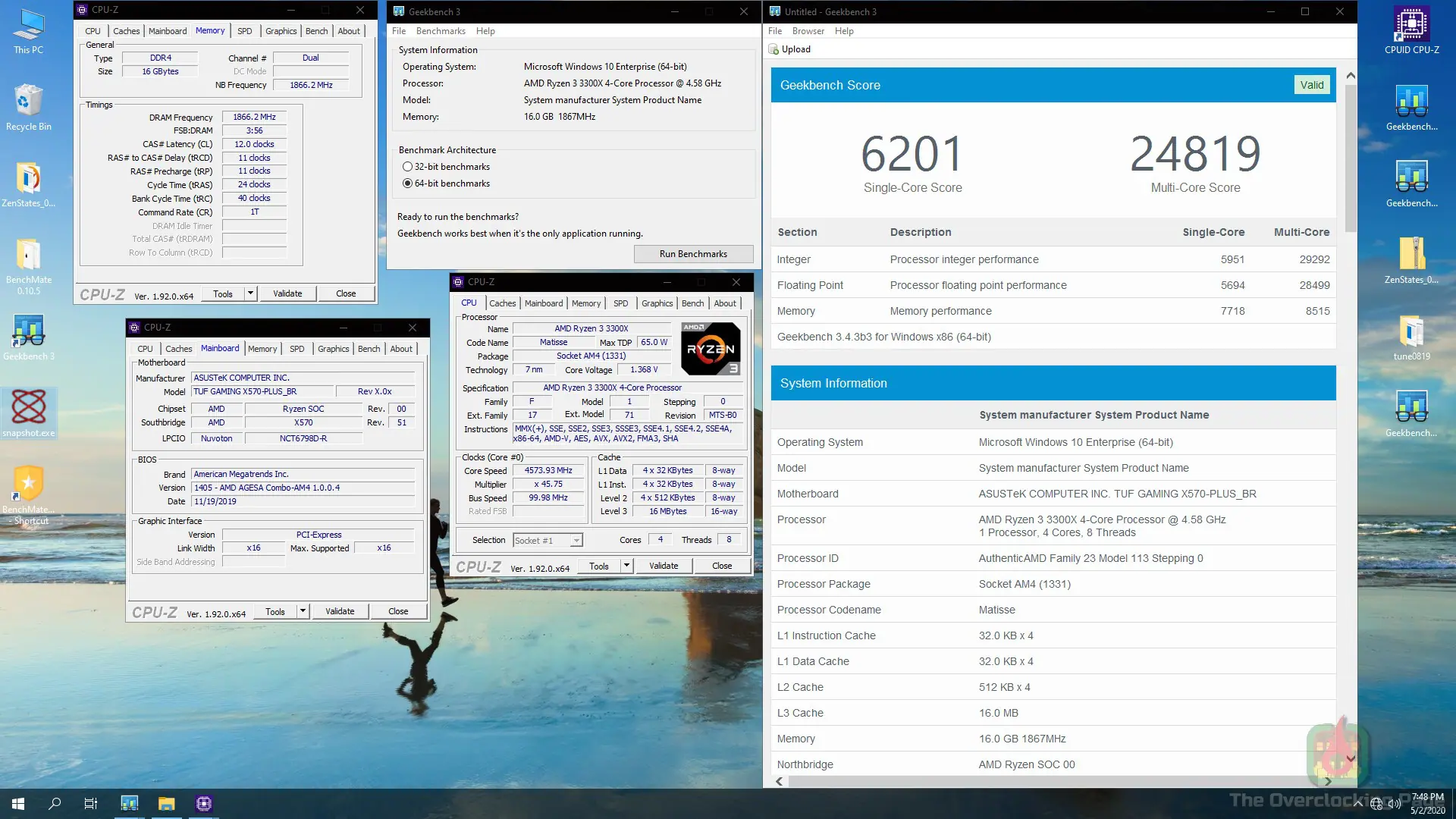Switch to CPU-Z taskbar icon
1456x819 pixels.
point(203,804)
